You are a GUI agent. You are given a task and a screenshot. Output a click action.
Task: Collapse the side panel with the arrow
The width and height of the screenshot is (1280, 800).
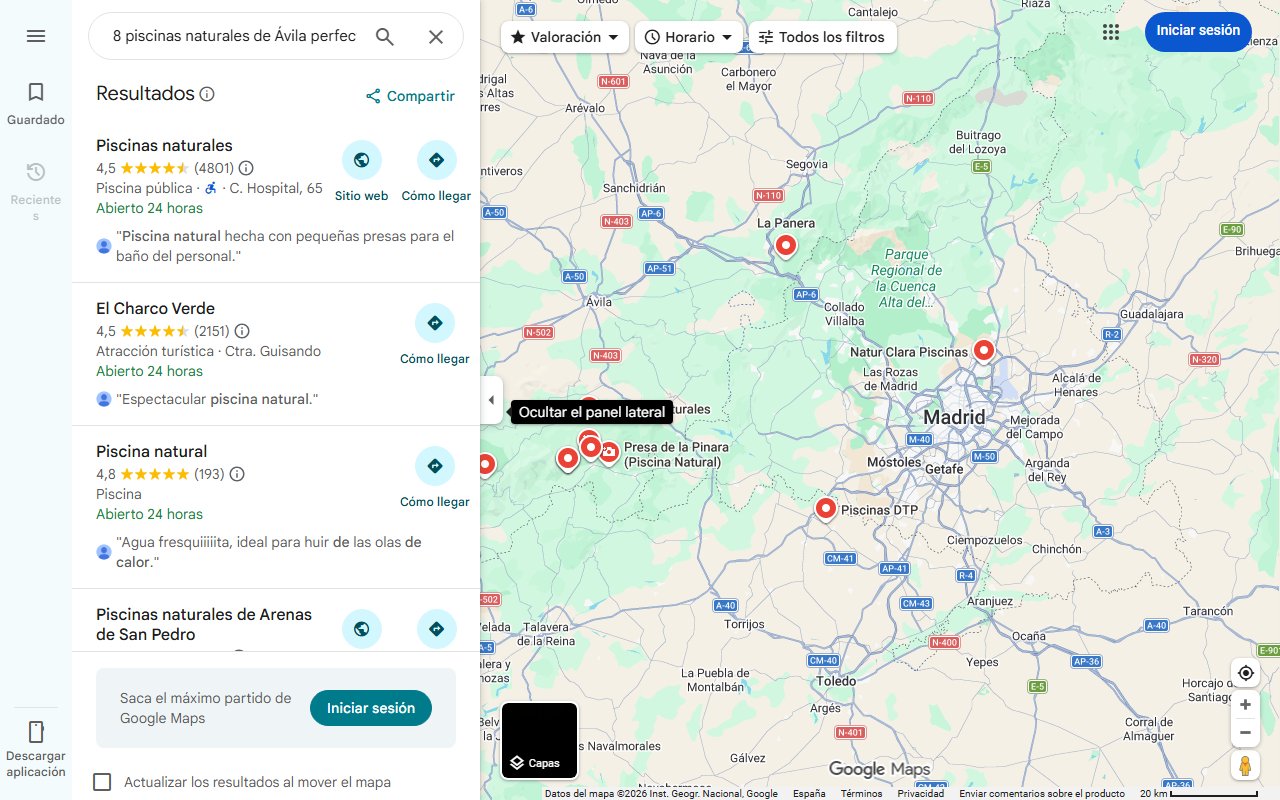pos(491,400)
